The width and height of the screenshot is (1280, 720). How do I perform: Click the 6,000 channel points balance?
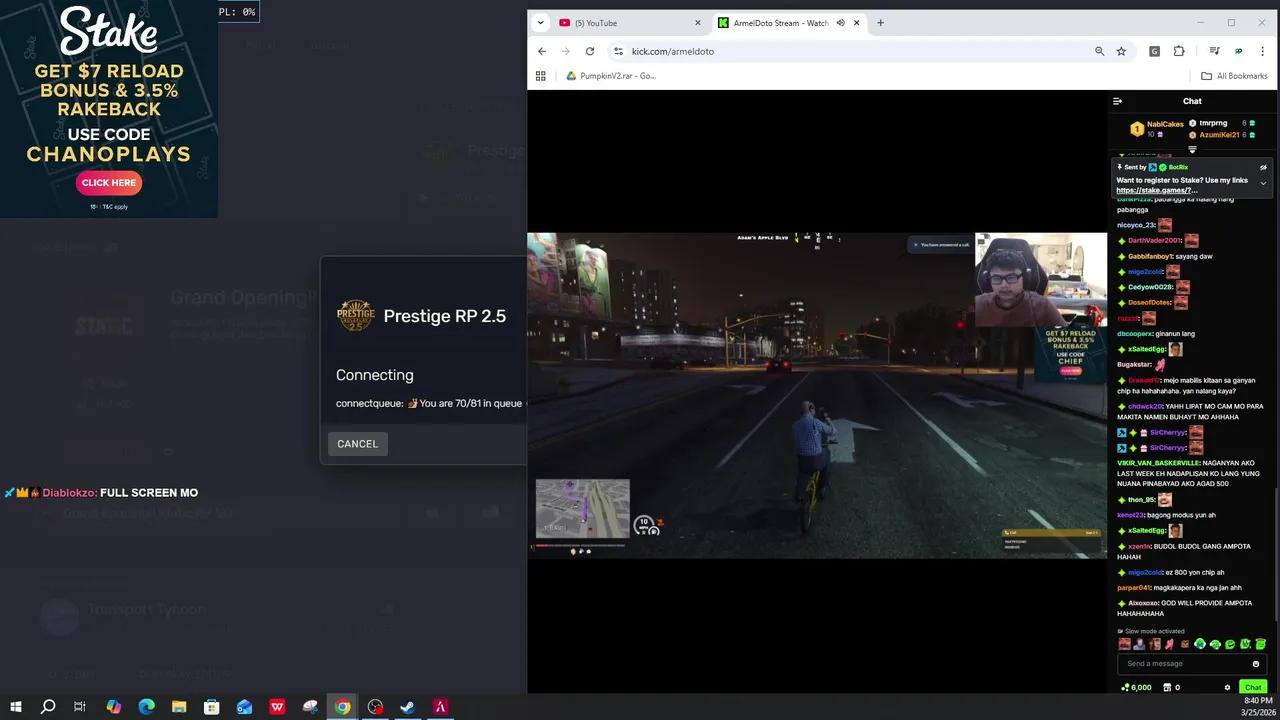(1136, 687)
